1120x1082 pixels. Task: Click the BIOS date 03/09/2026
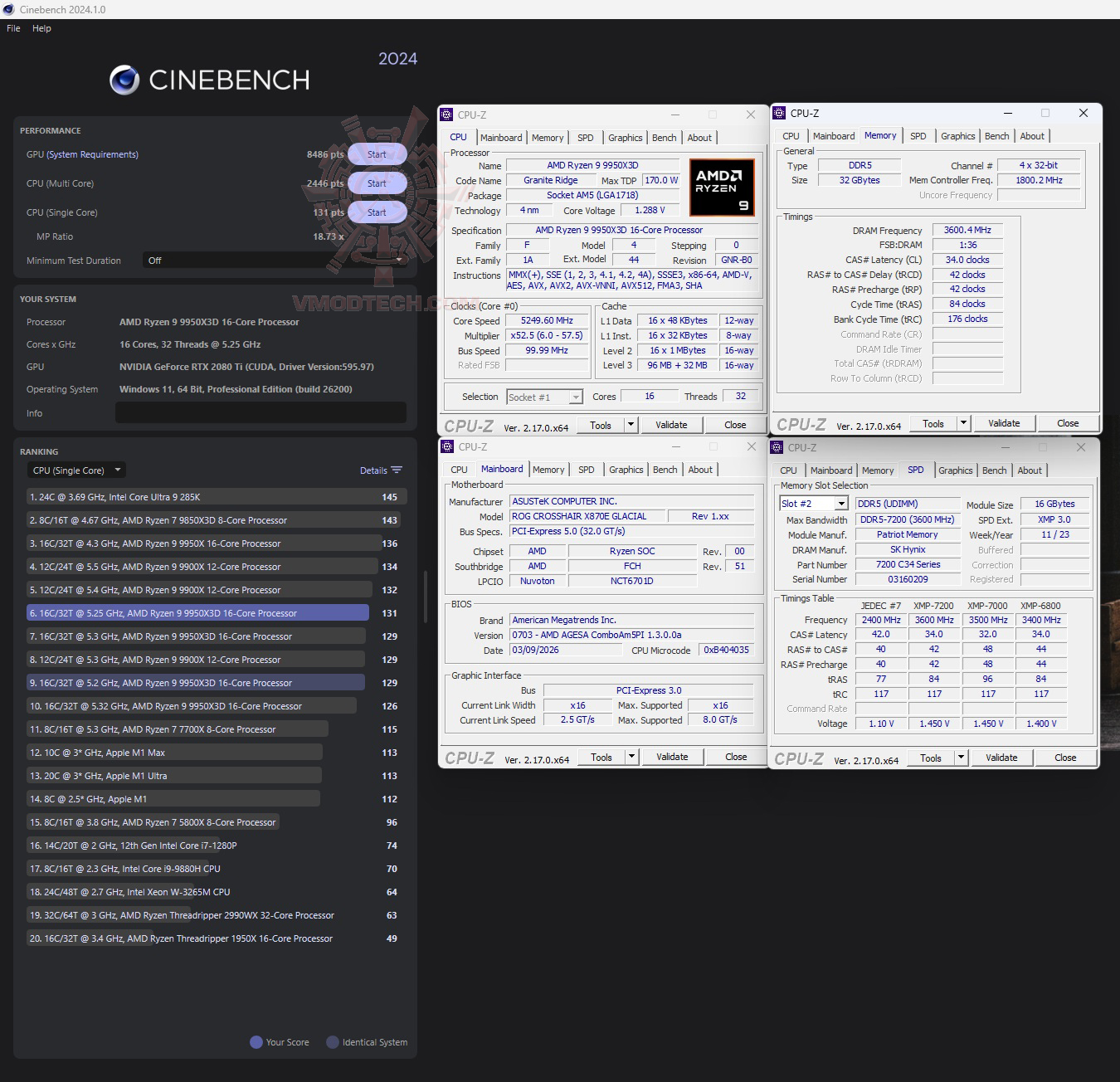(x=566, y=651)
